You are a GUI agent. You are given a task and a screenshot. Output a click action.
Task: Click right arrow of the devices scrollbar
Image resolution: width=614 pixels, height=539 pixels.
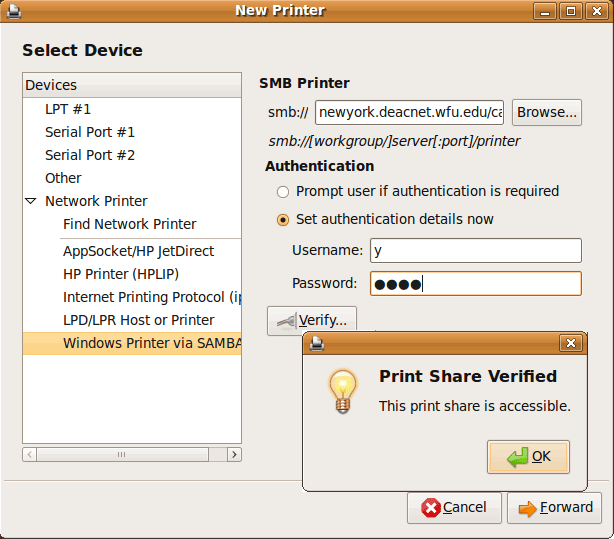pyautogui.click(x=234, y=454)
